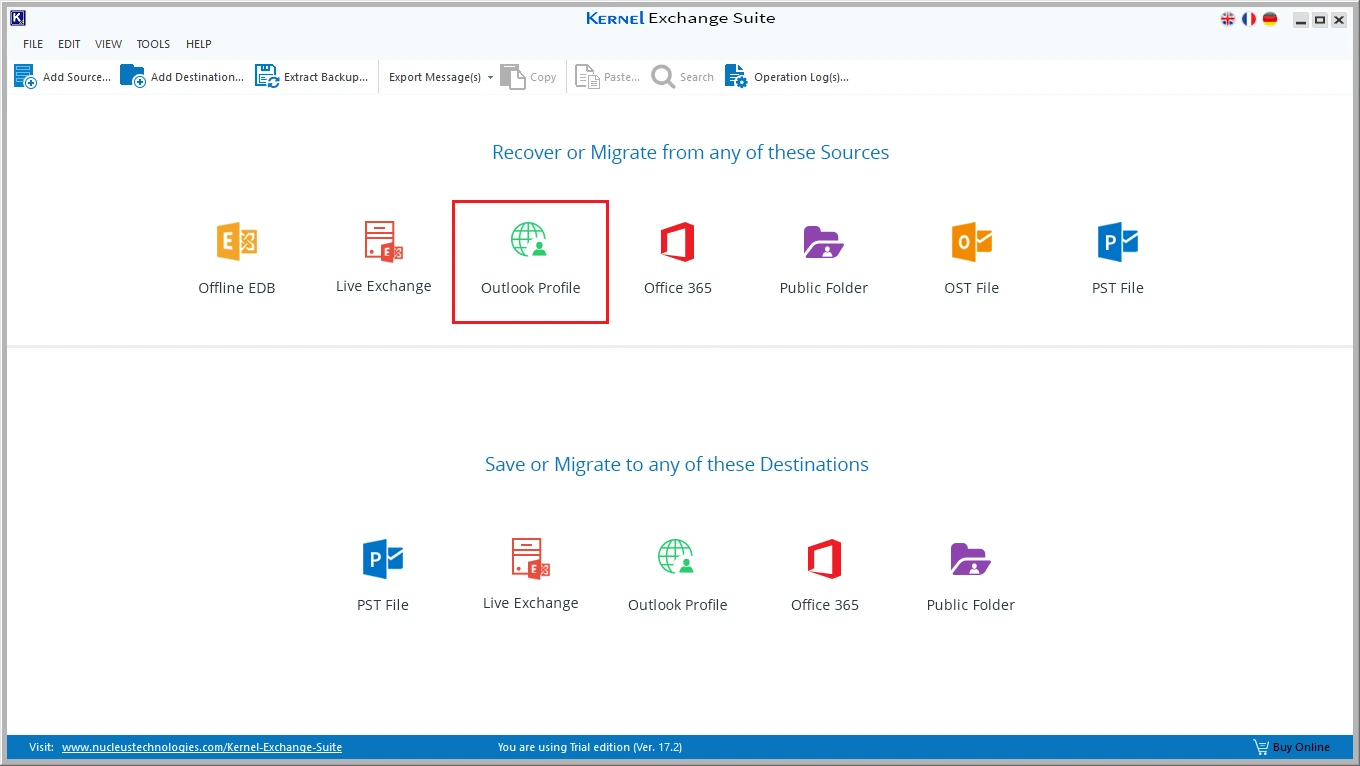Minimize the Kernel Exchange Suite window

[1300, 20]
